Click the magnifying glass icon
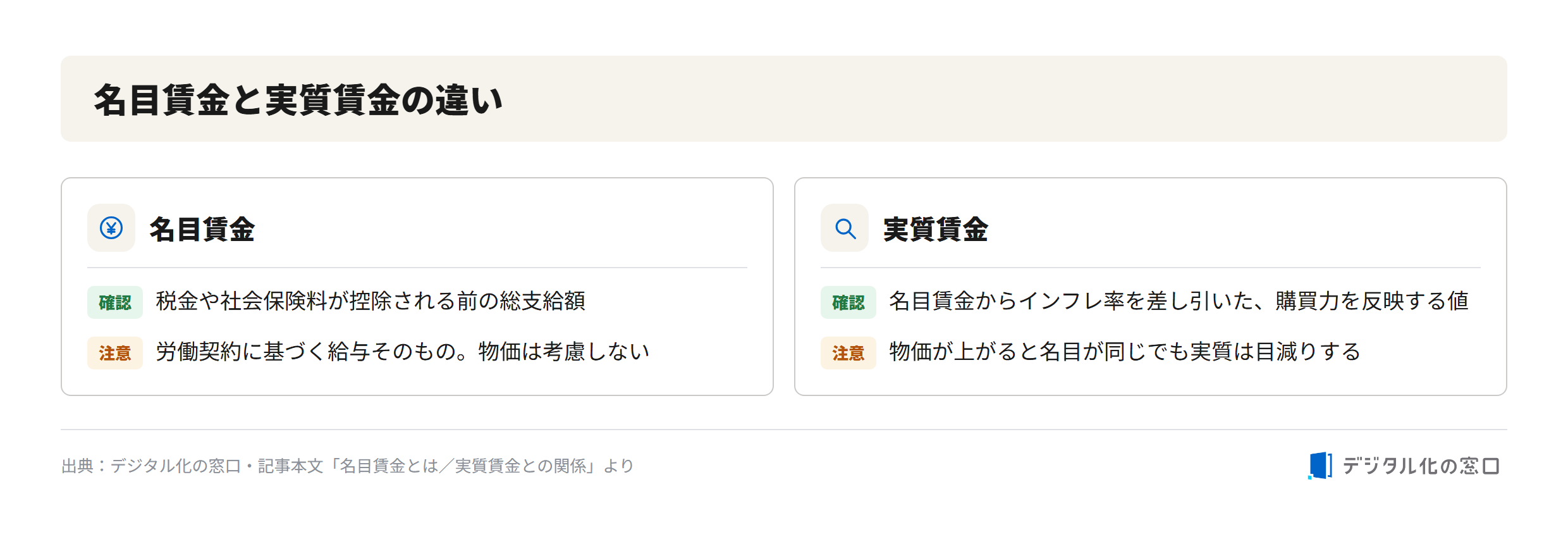 coord(845,228)
